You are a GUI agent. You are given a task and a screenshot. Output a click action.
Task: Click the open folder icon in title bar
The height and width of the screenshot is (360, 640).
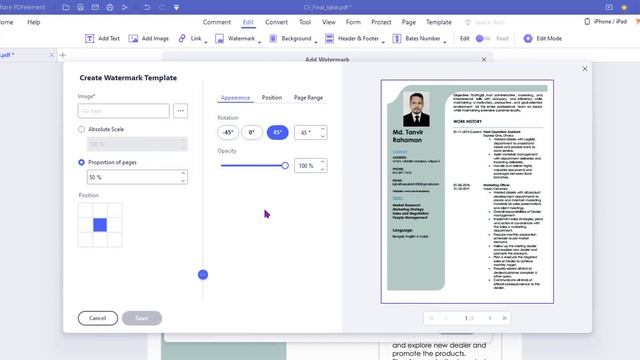(66, 7)
